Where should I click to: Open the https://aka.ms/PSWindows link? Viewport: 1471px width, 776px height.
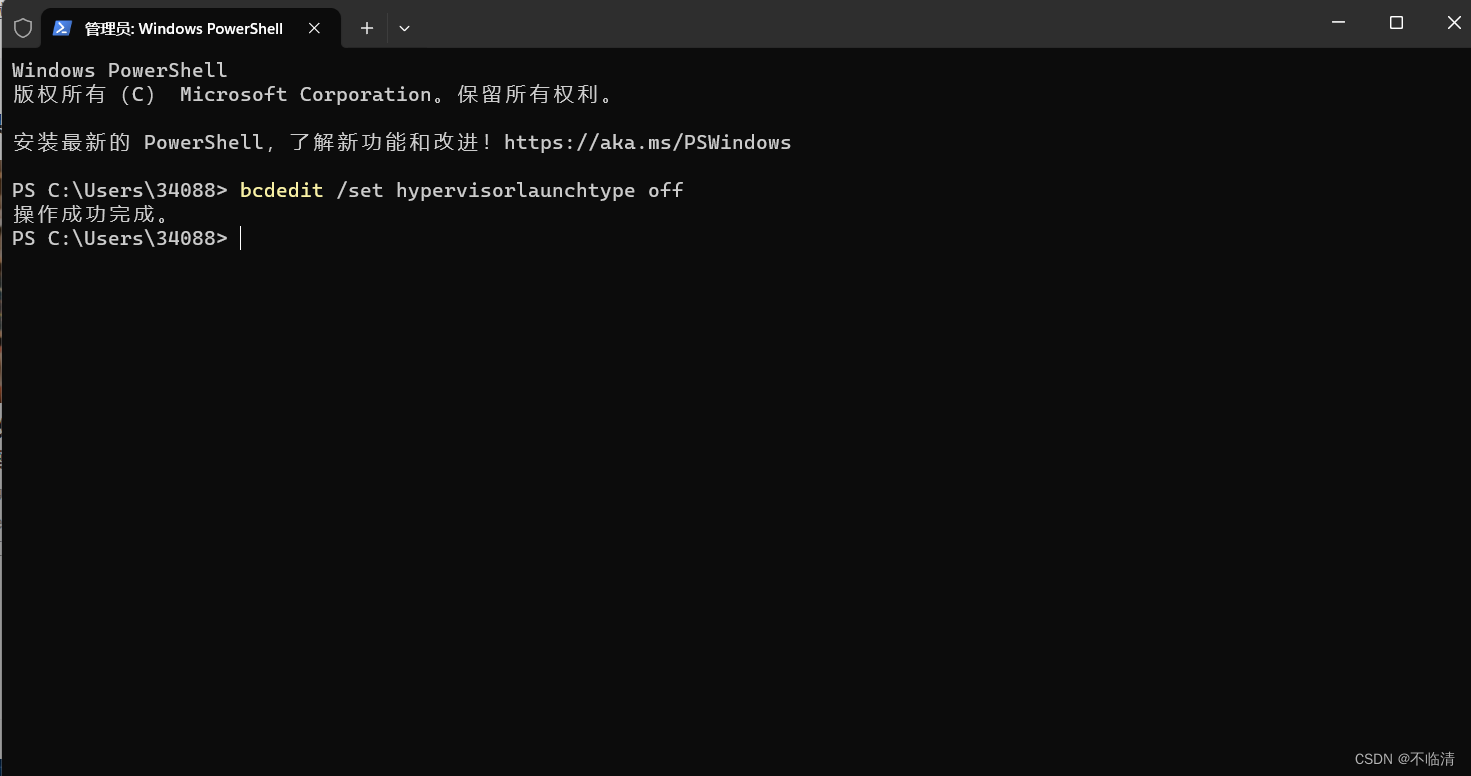(x=648, y=142)
